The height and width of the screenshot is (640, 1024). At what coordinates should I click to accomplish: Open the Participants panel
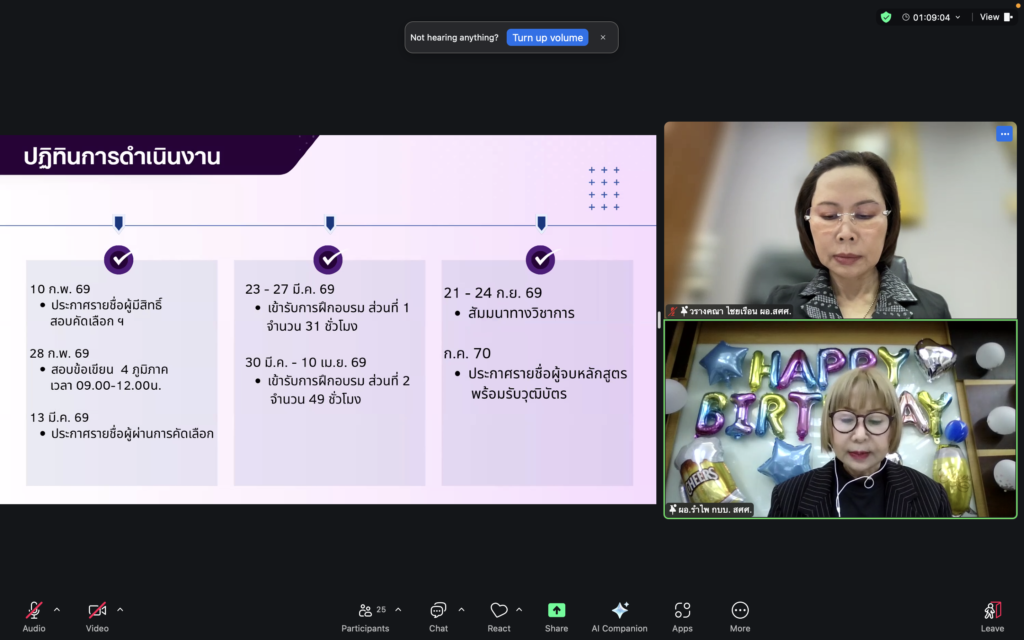(x=365, y=615)
